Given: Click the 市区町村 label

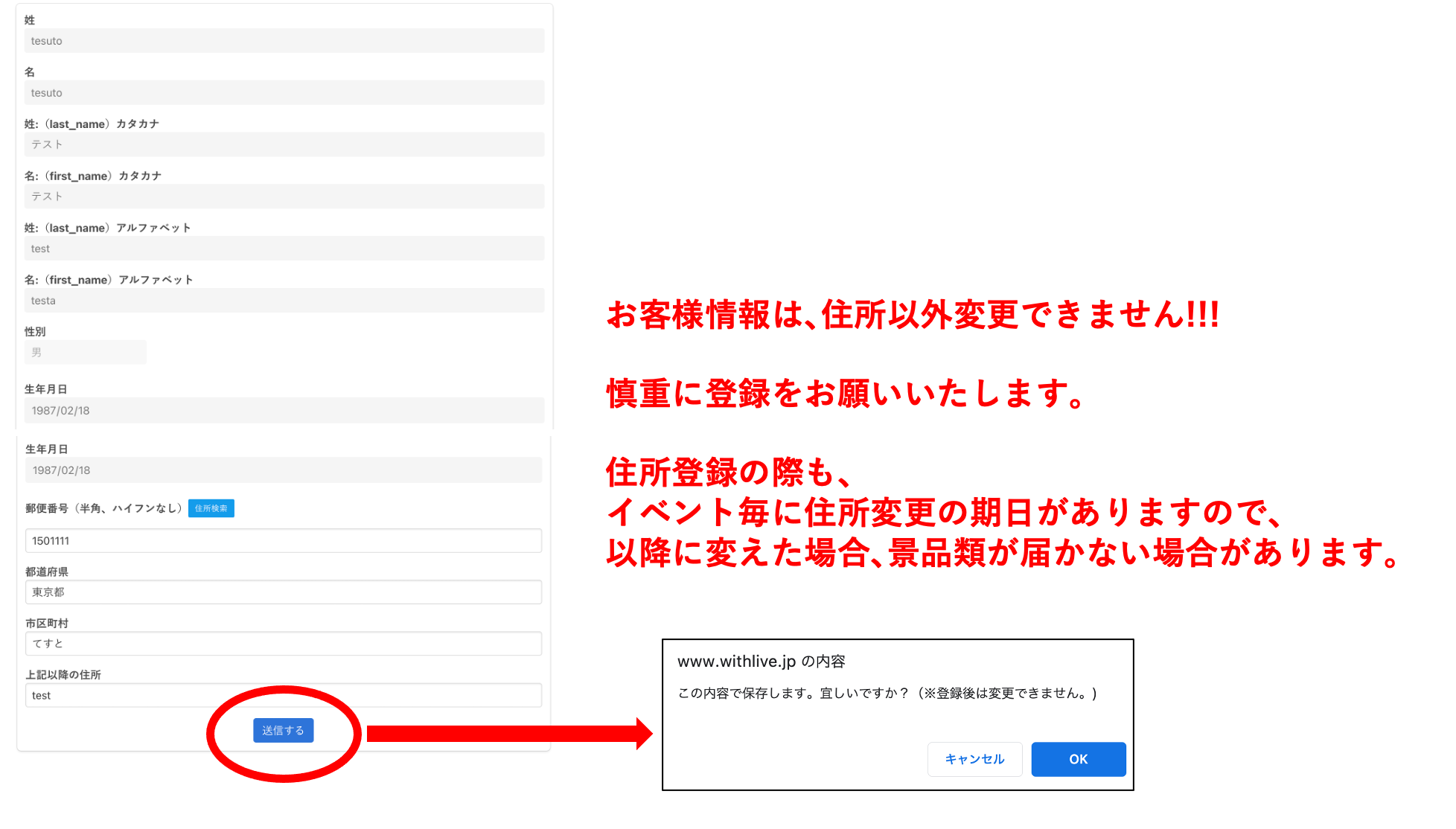Looking at the screenshot, I should point(47,623).
